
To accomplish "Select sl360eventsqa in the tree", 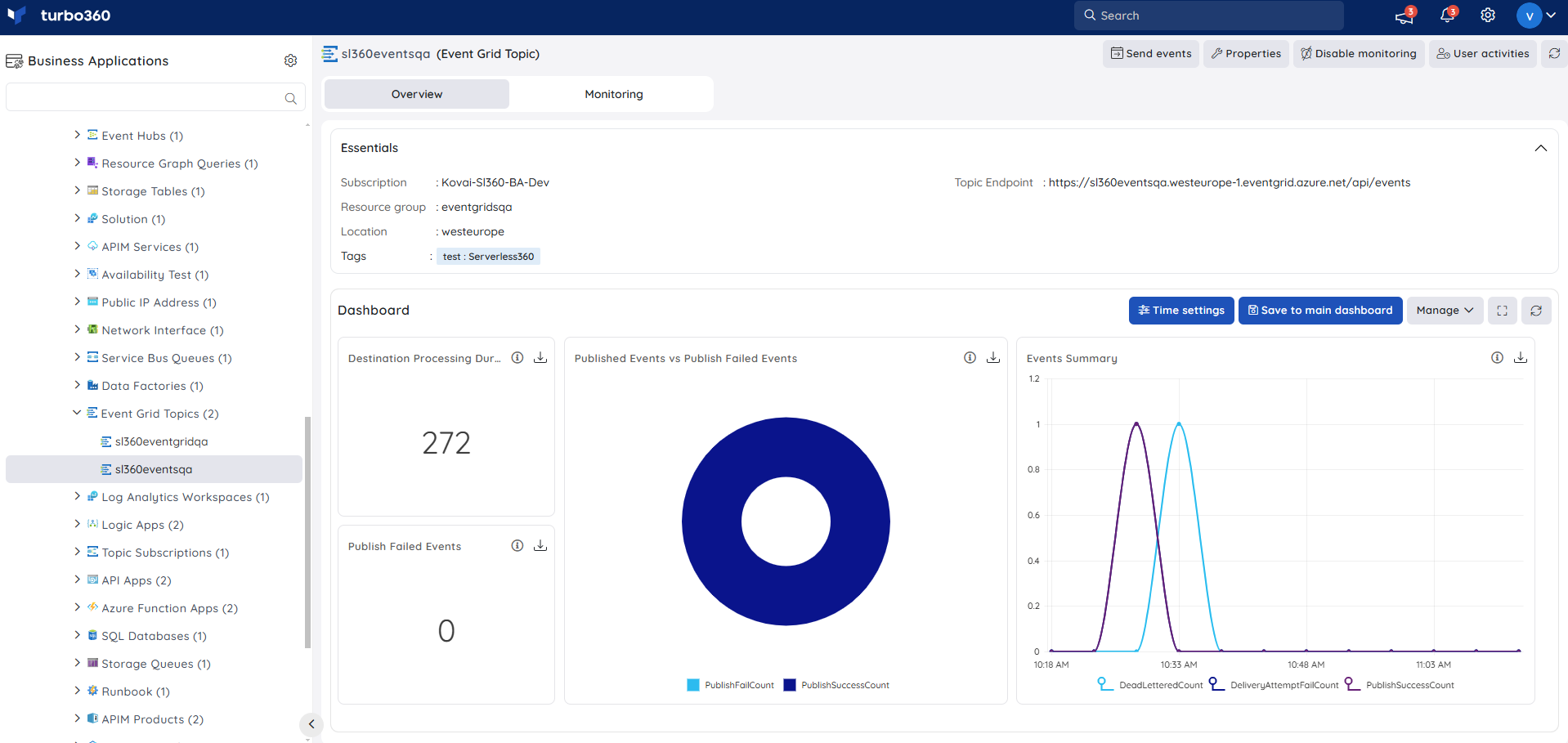I will tap(155, 469).
